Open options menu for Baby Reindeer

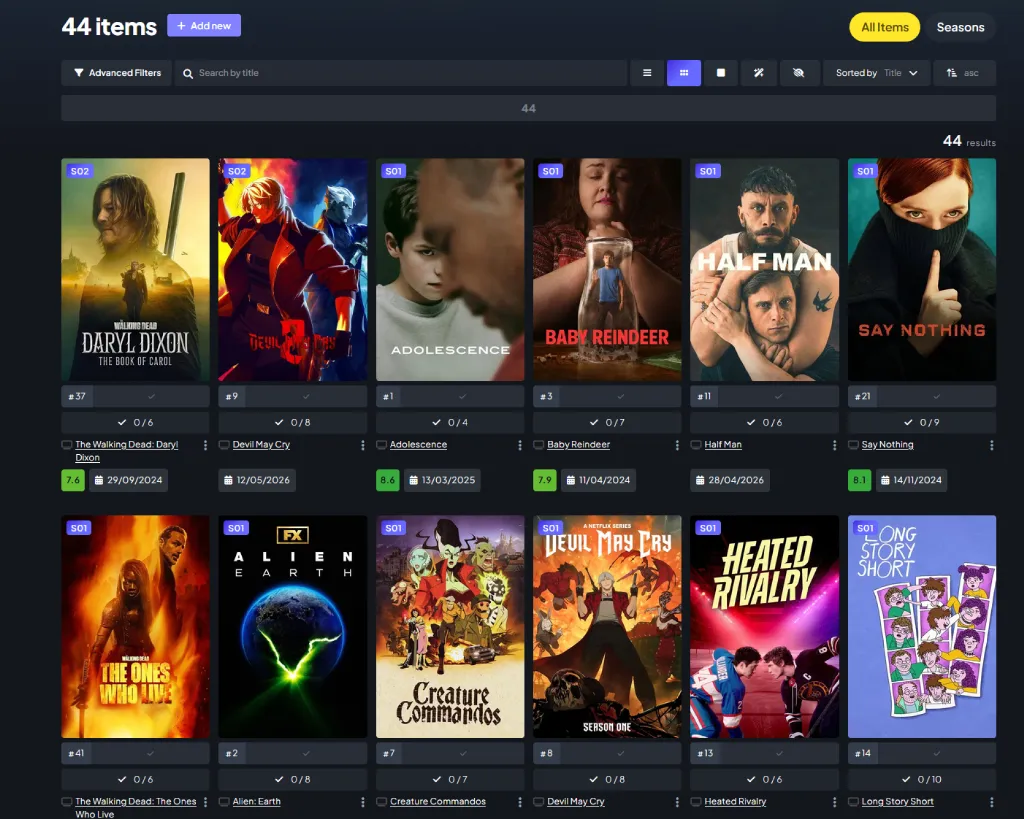coord(677,445)
